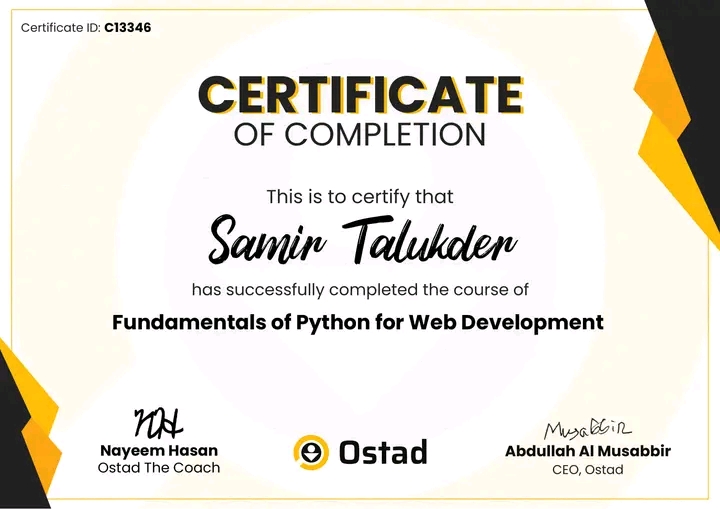Click the Ostad wordmark text

coord(383,452)
